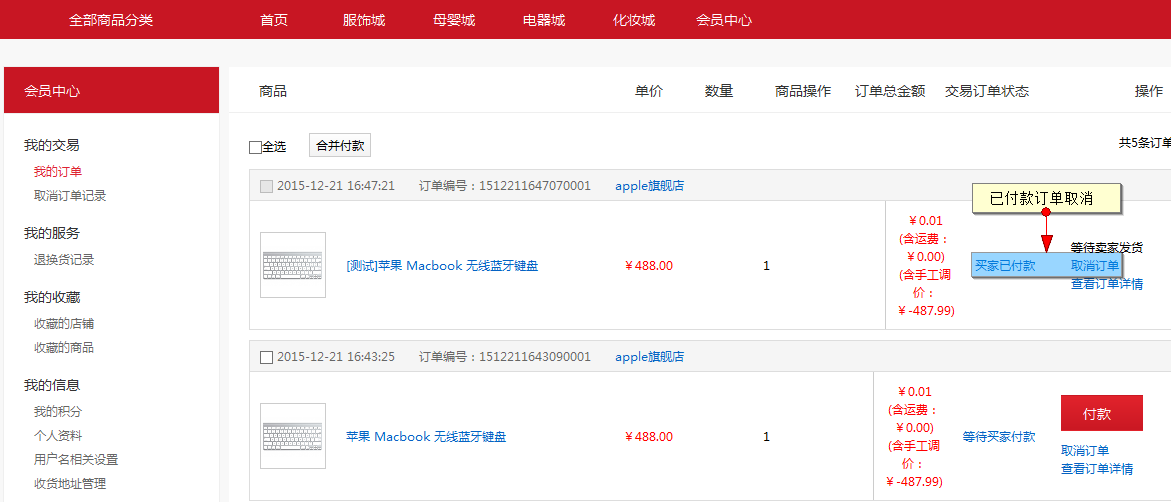Click the 单价 column header
The image size is (1171, 502).
[x=649, y=91]
